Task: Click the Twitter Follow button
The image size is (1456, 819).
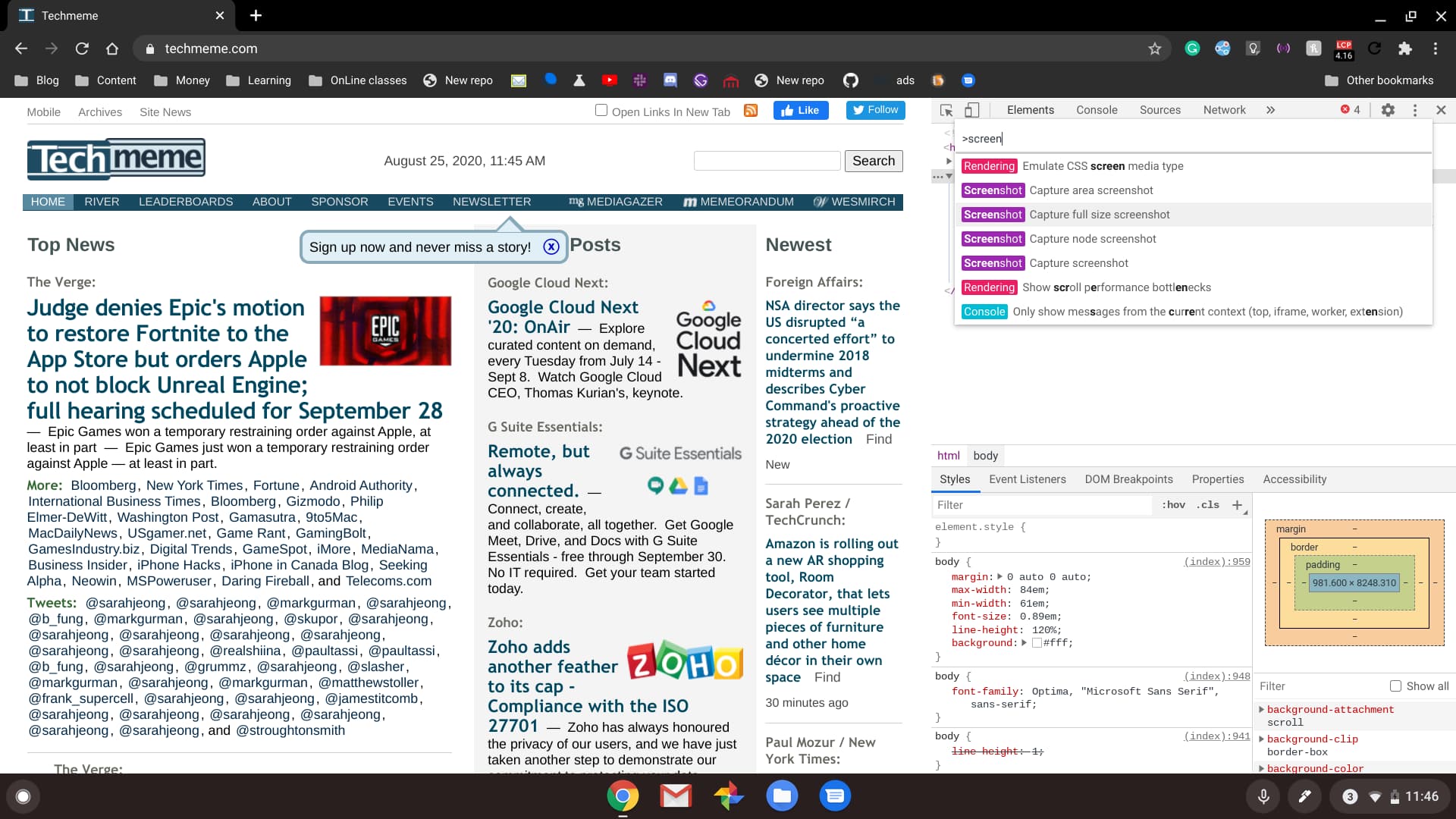Action: [875, 111]
